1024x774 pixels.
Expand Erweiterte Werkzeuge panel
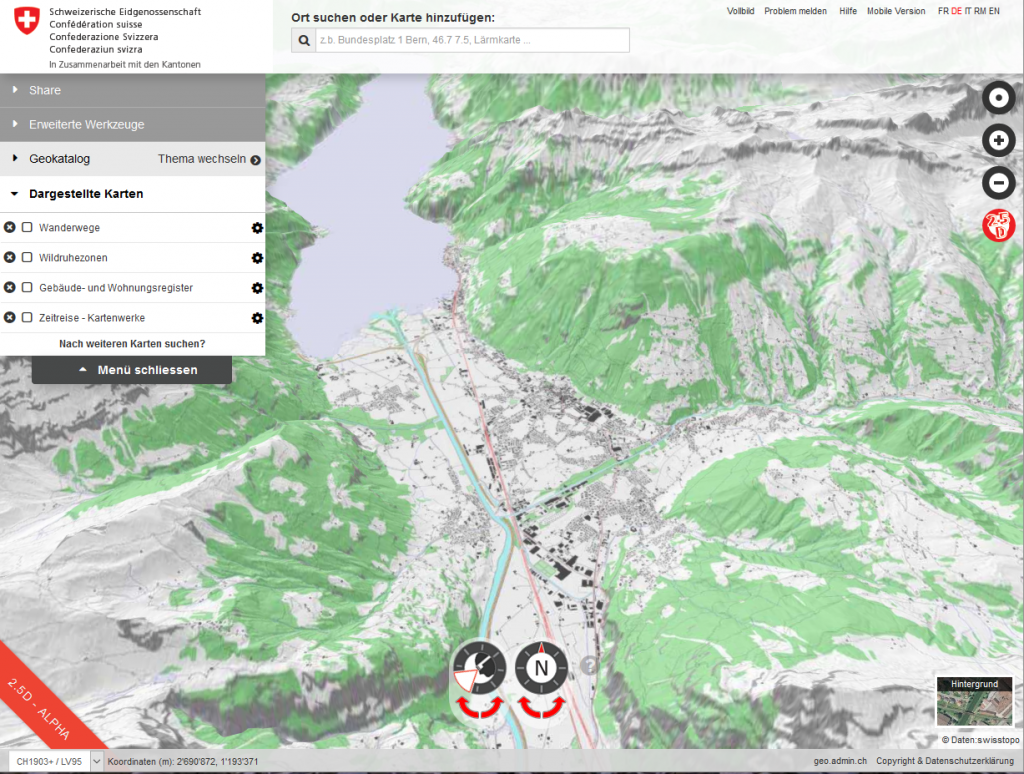[86, 125]
